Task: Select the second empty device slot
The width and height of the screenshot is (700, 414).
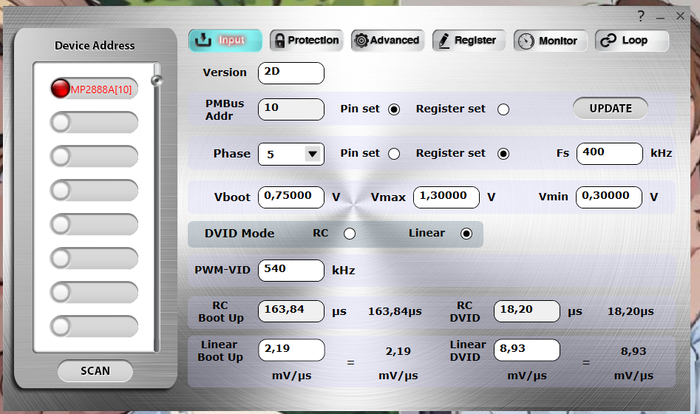Action: (94, 156)
